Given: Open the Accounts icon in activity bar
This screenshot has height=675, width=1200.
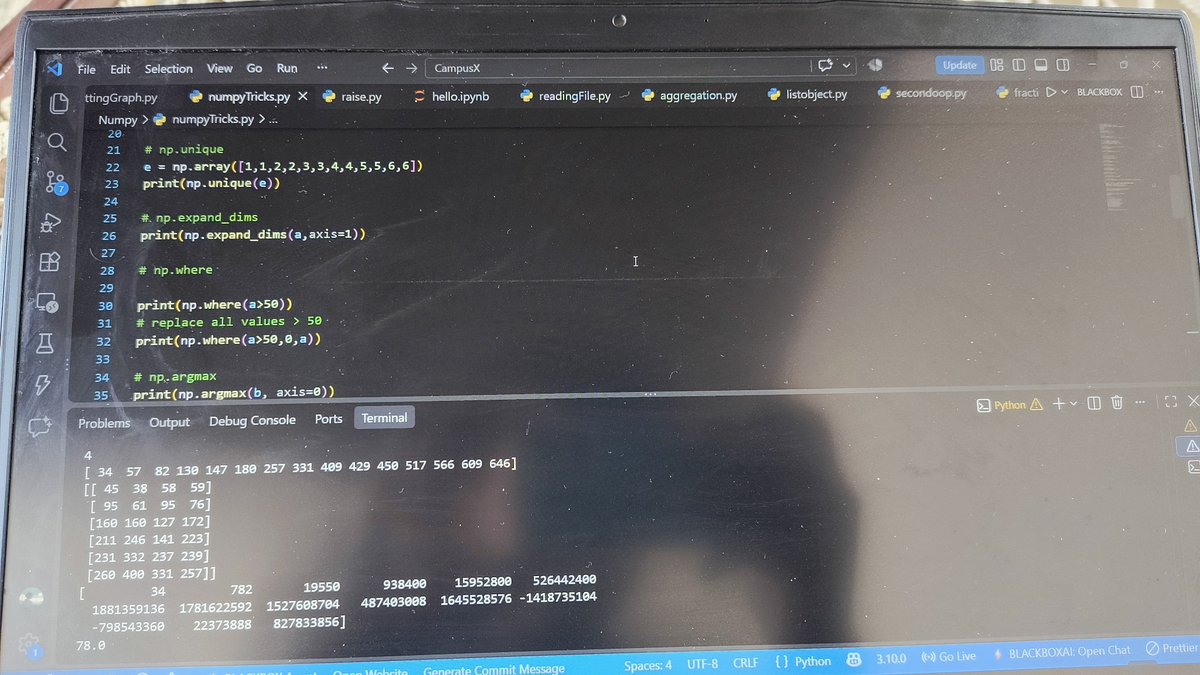Looking at the screenshot, I should [x=31, y=597].
